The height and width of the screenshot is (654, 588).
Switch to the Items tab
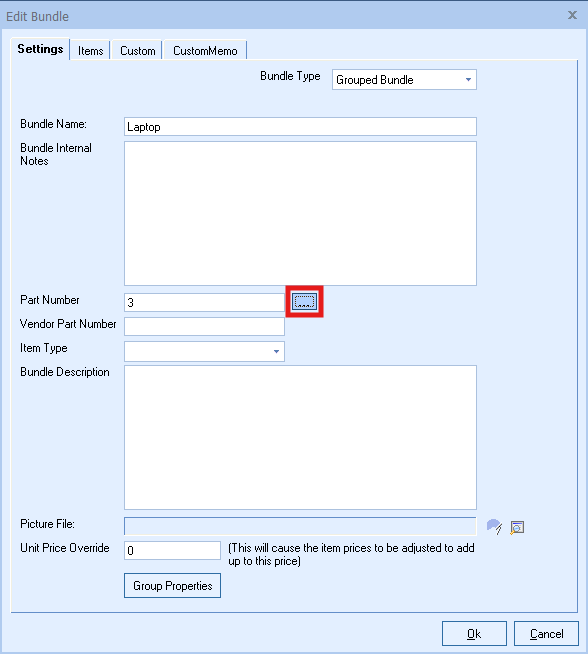tap(90, 51)
